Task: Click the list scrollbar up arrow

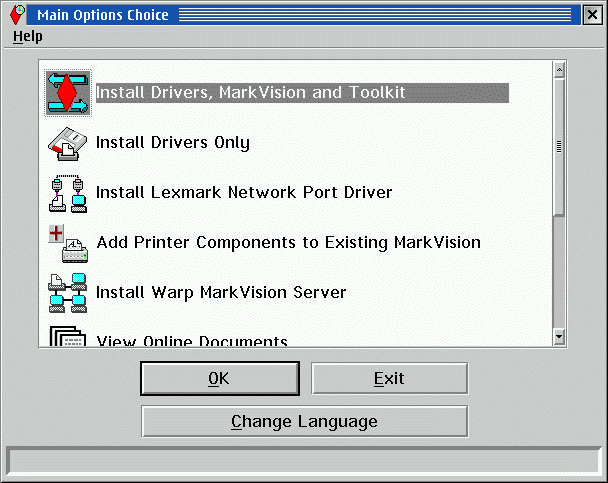Action: (x=559, y=70)
